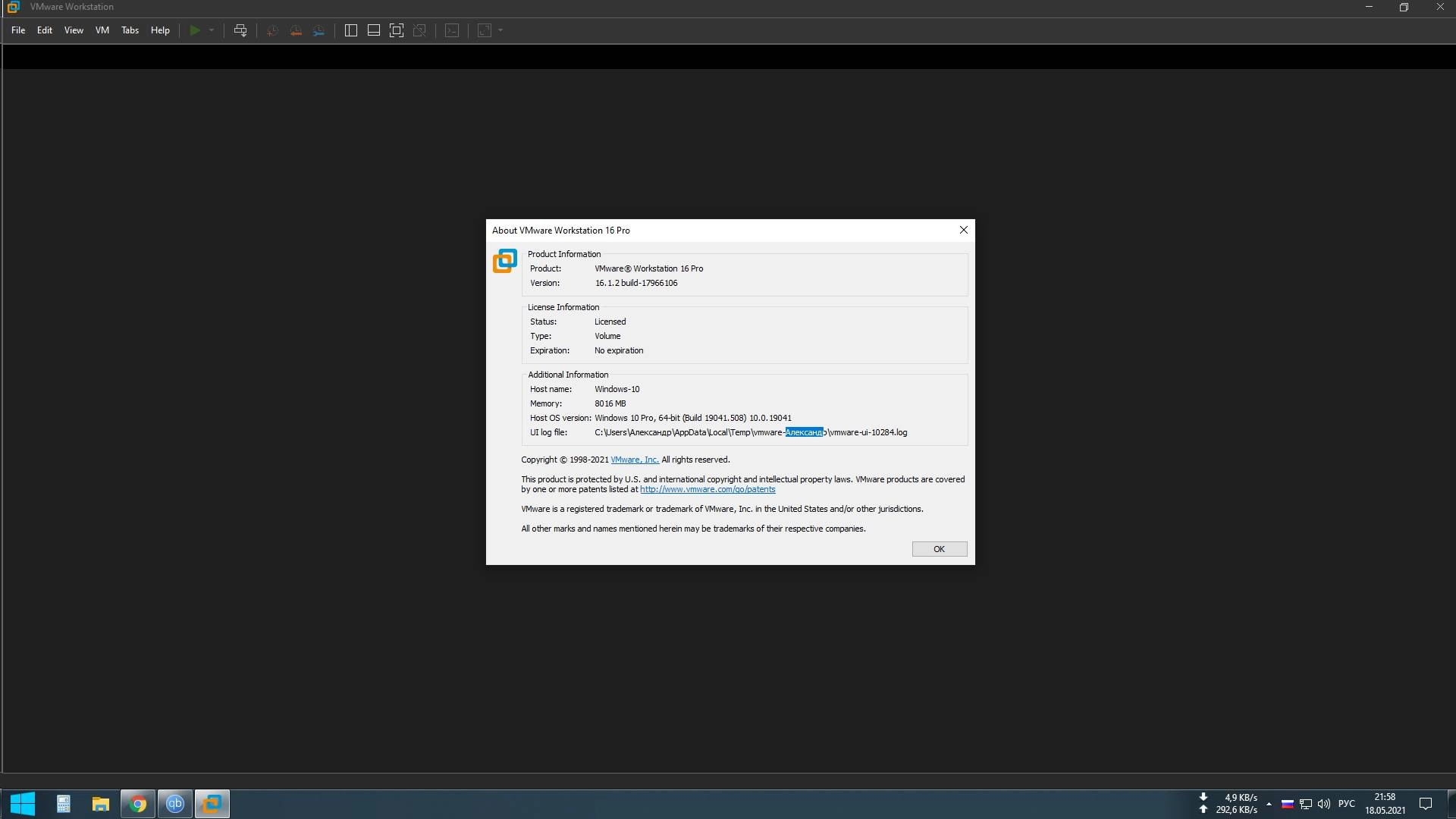Open the File menu
The image size is (1456, 819).
coord(18,30)
